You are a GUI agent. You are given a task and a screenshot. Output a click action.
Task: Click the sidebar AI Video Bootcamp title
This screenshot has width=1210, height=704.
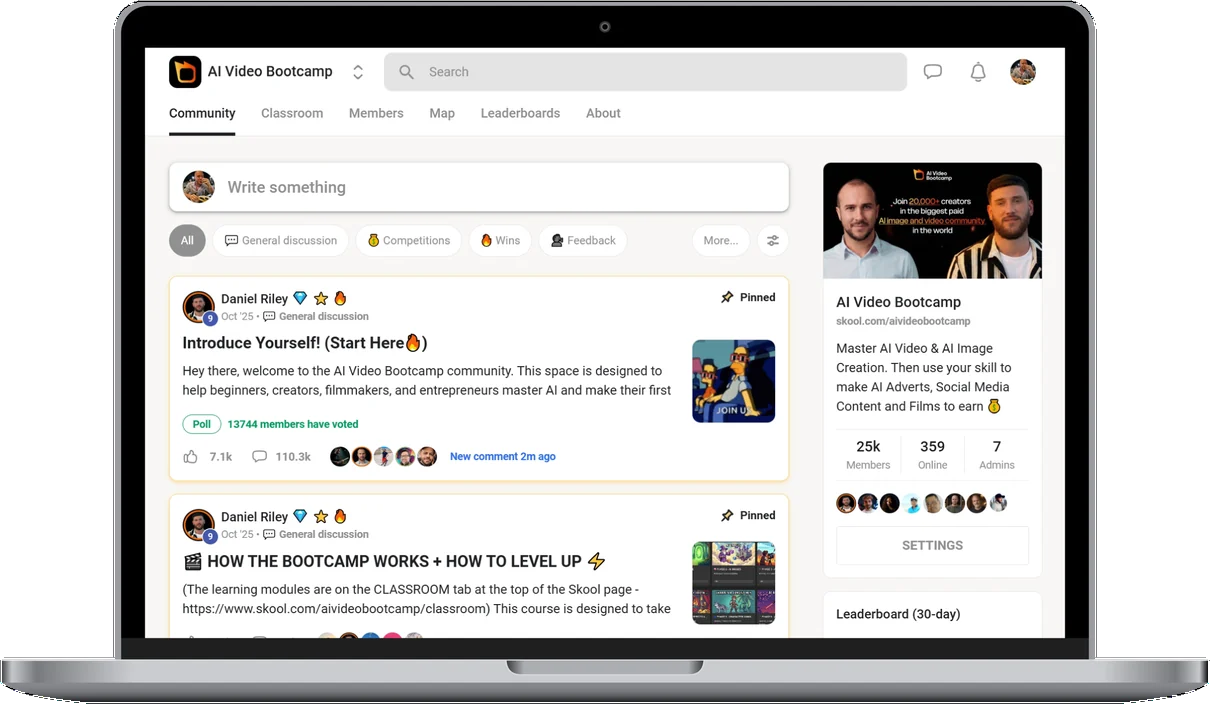tap(898, 302)
